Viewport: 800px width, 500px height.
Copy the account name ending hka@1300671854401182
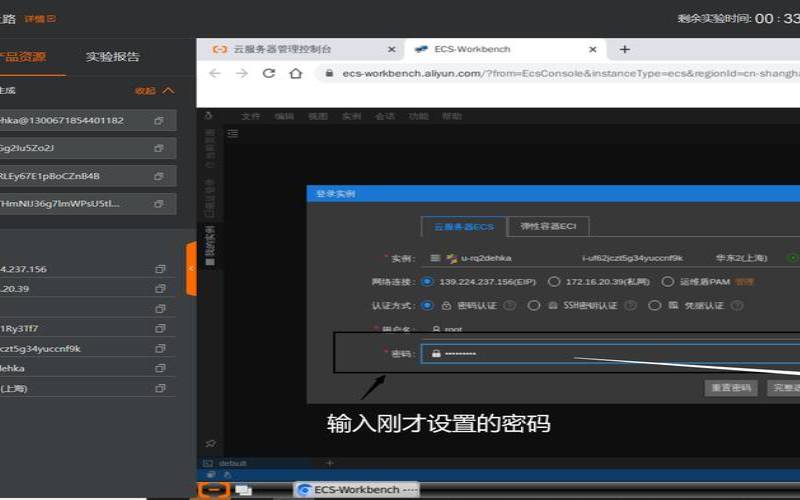(x=159, y=121)
